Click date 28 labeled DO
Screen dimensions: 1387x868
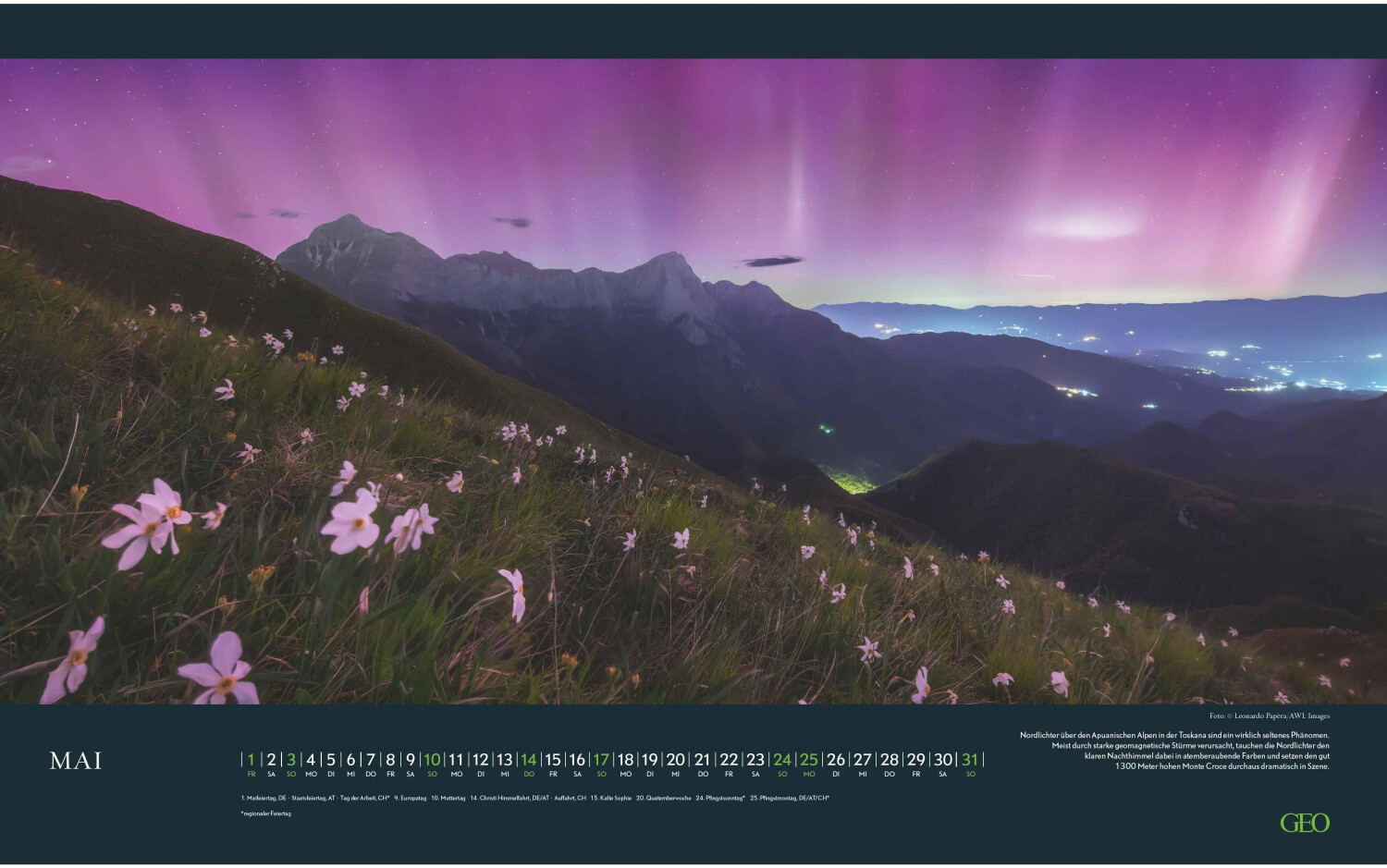pyautogui.click(x=889, y=761)
